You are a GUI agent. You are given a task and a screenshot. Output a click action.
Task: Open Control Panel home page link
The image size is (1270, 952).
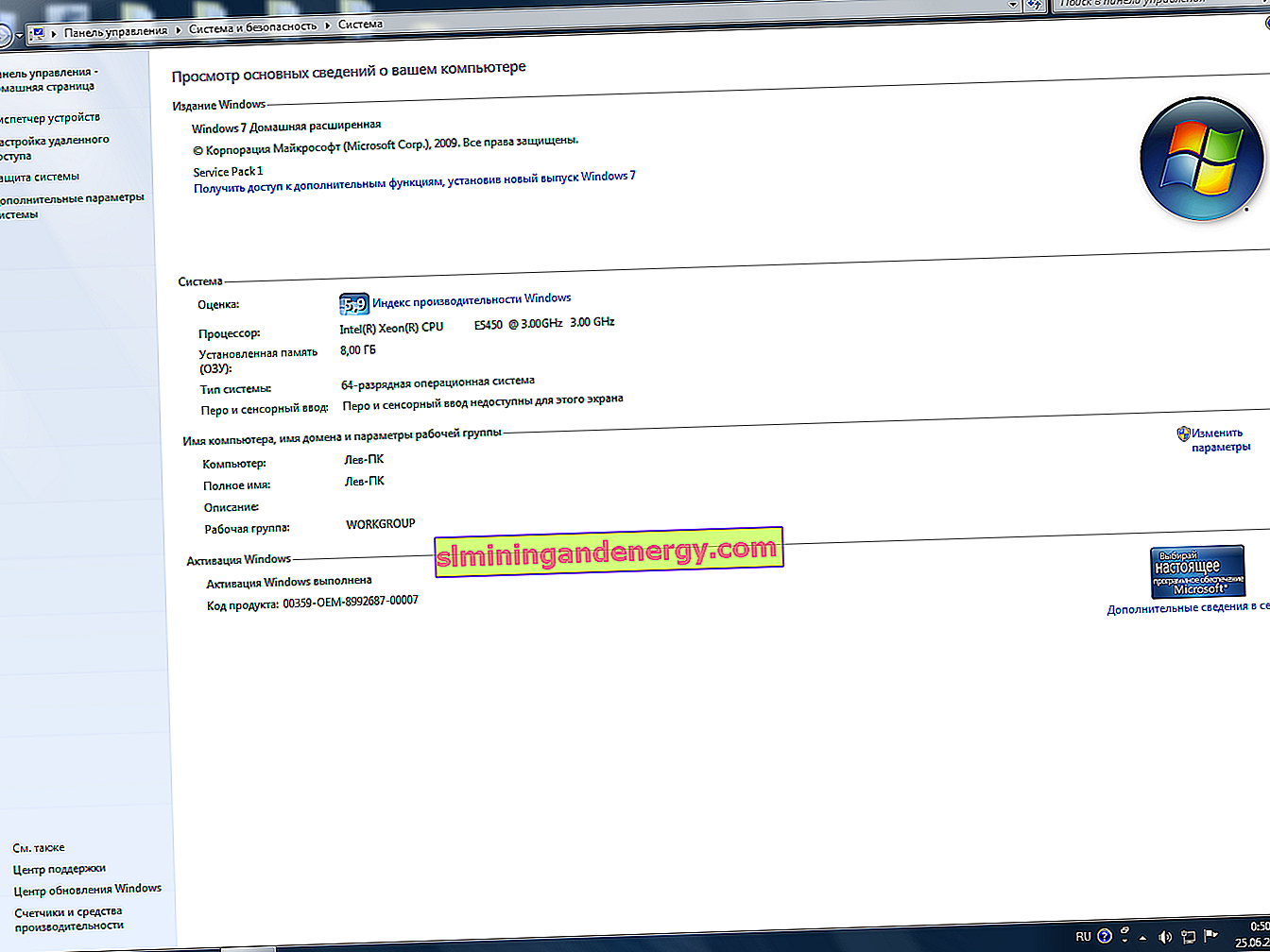pos(47,79)
